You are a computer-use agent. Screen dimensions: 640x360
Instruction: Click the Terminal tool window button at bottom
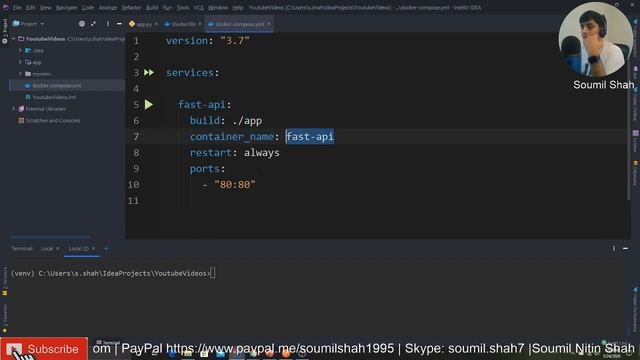coord(108,342)
